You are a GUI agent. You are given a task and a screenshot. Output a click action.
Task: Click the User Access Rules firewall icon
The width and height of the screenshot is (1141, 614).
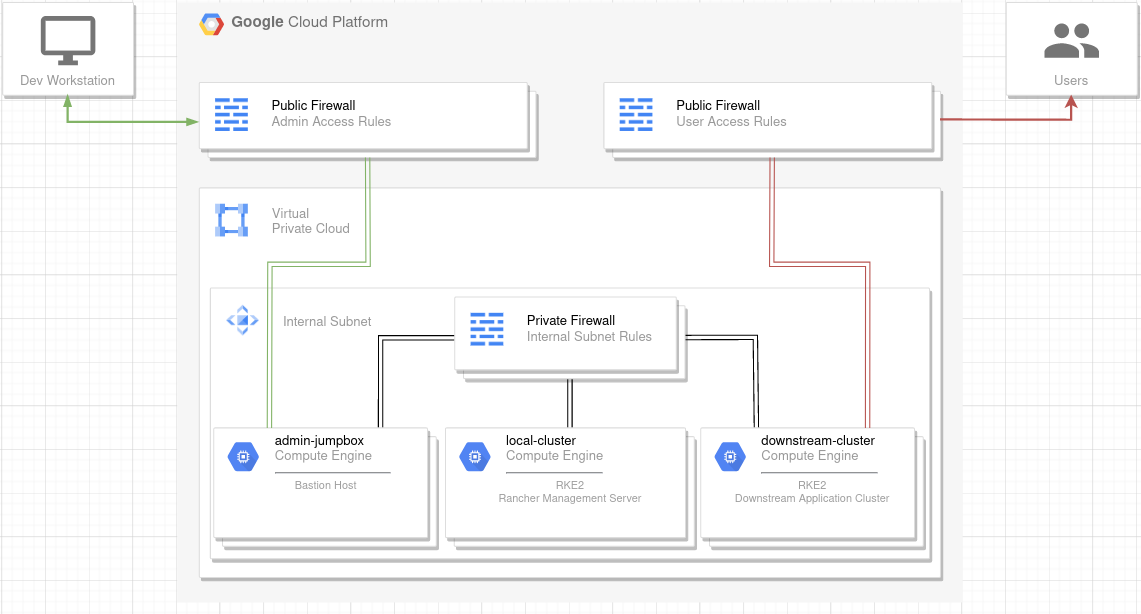(636, 114)
